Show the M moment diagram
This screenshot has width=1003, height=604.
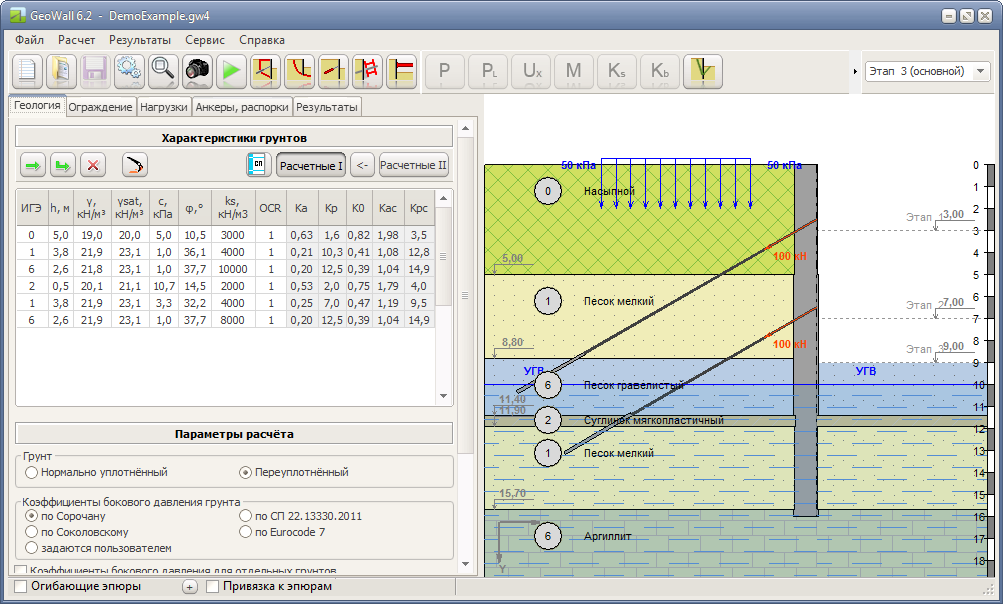tap(574, 70)
